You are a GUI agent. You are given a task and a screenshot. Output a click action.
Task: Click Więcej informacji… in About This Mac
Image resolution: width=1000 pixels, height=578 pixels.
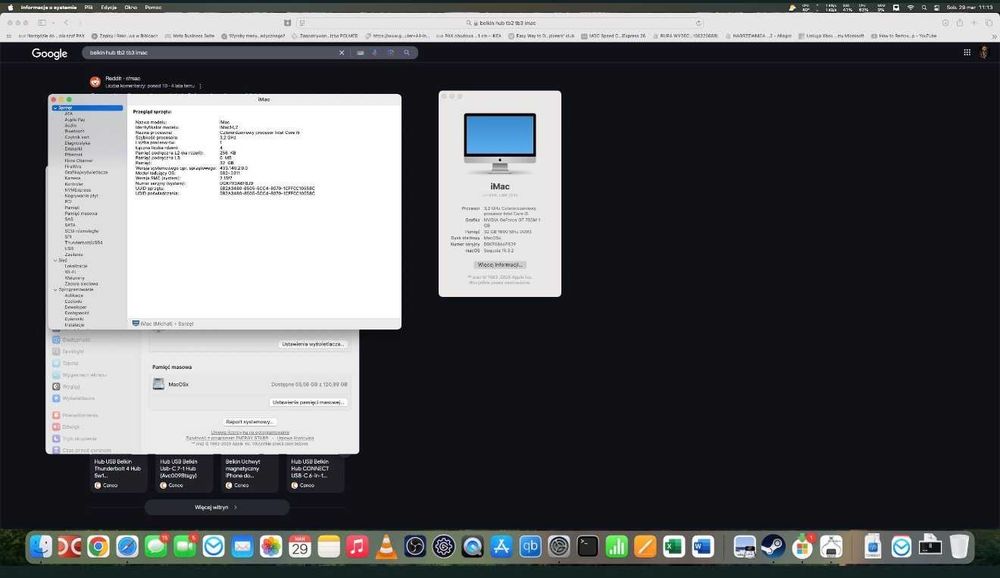tap(500, 265)
